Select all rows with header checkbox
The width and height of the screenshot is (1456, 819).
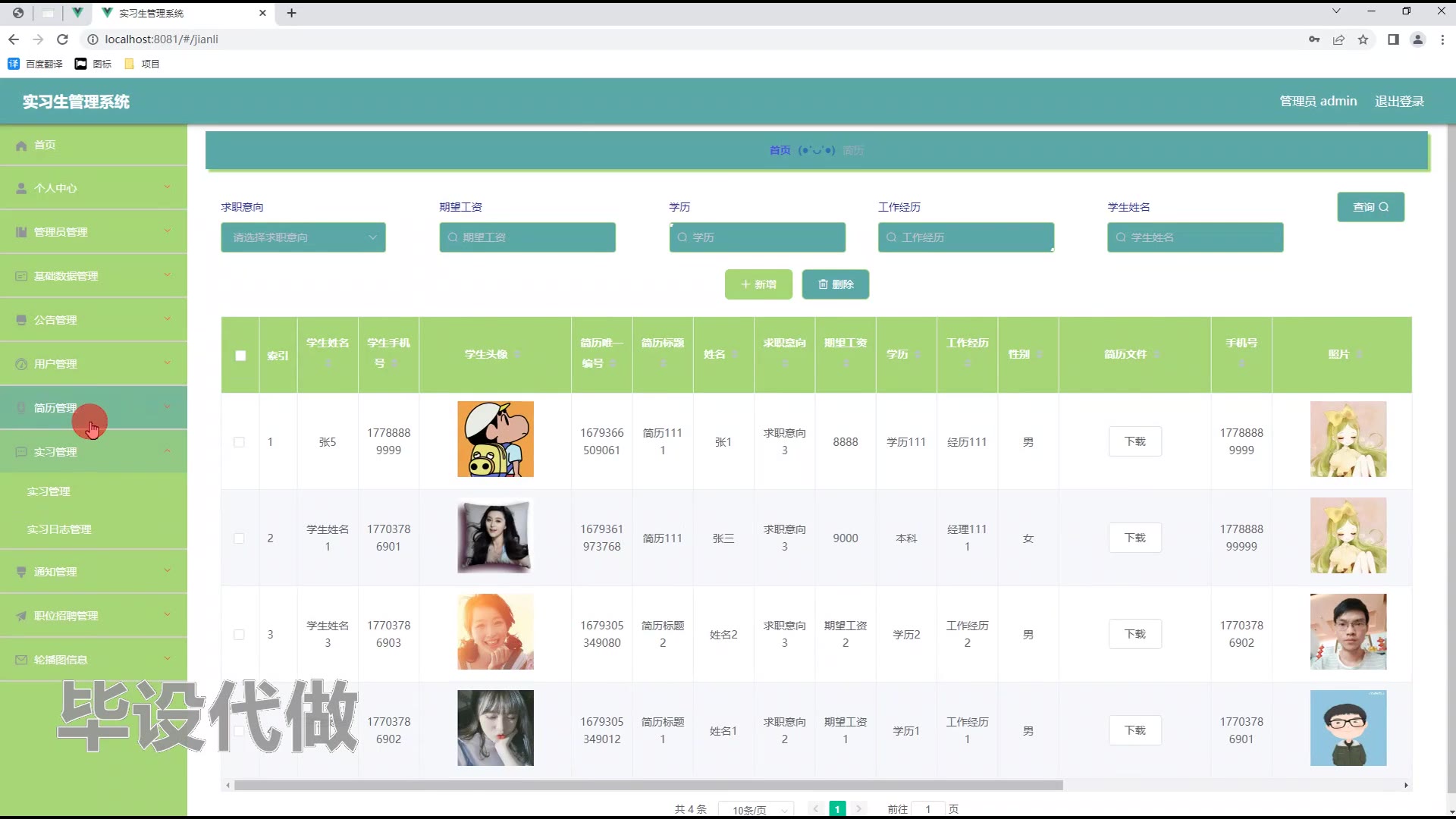point(240,356)
